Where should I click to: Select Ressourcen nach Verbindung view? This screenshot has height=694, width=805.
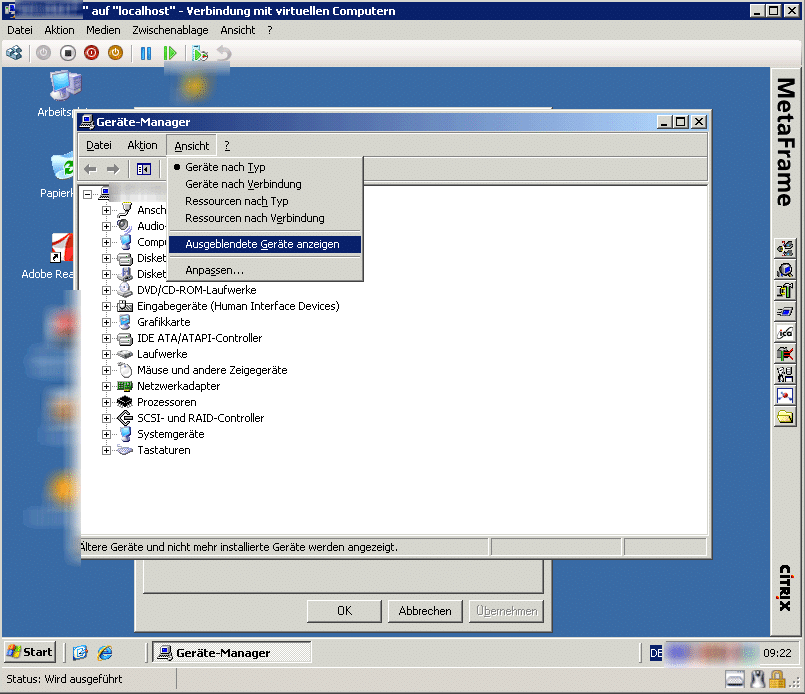[265, 218]
